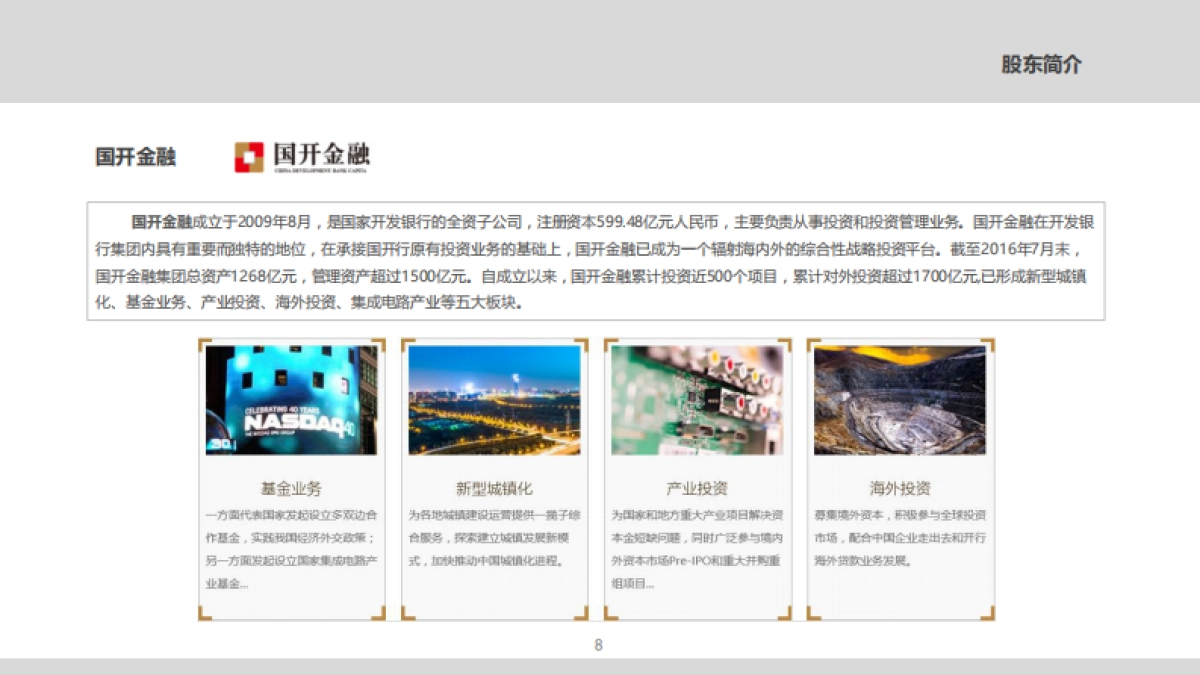The width and height of the screenshot is (1200, 675).
Task: Click the NASDAQ photo on the 基金业务 card
Action: pos(291,400)
